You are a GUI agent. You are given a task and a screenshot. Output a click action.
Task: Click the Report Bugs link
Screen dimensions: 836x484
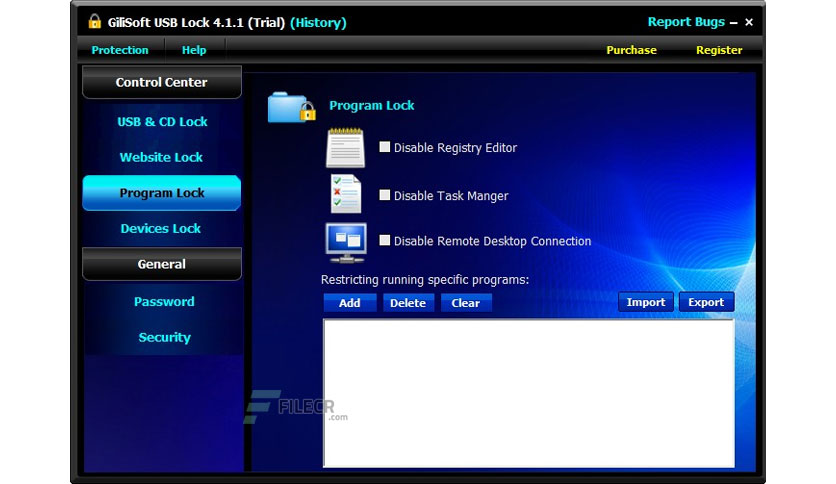point(686,22)
